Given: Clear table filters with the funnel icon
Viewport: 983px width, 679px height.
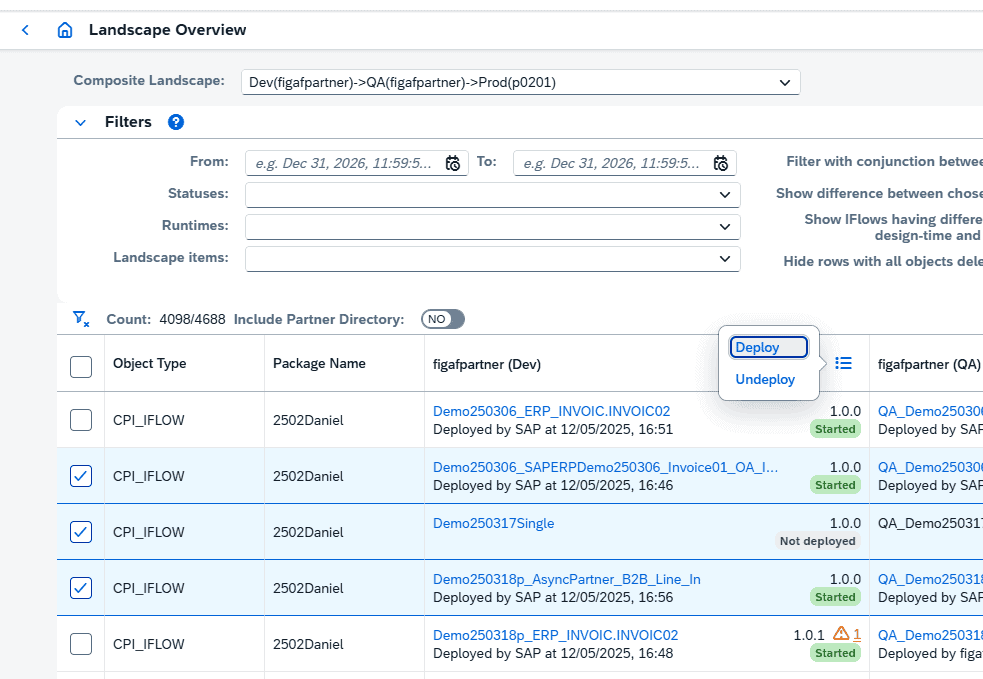Looking at the screenshot, I should click(x=80, y=318).
